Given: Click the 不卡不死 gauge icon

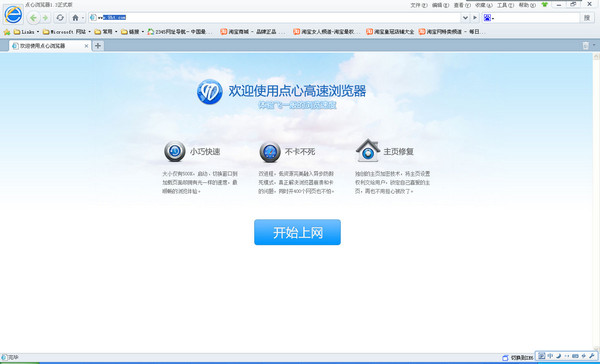Looking at the screenshot, I should pos(270,152).
